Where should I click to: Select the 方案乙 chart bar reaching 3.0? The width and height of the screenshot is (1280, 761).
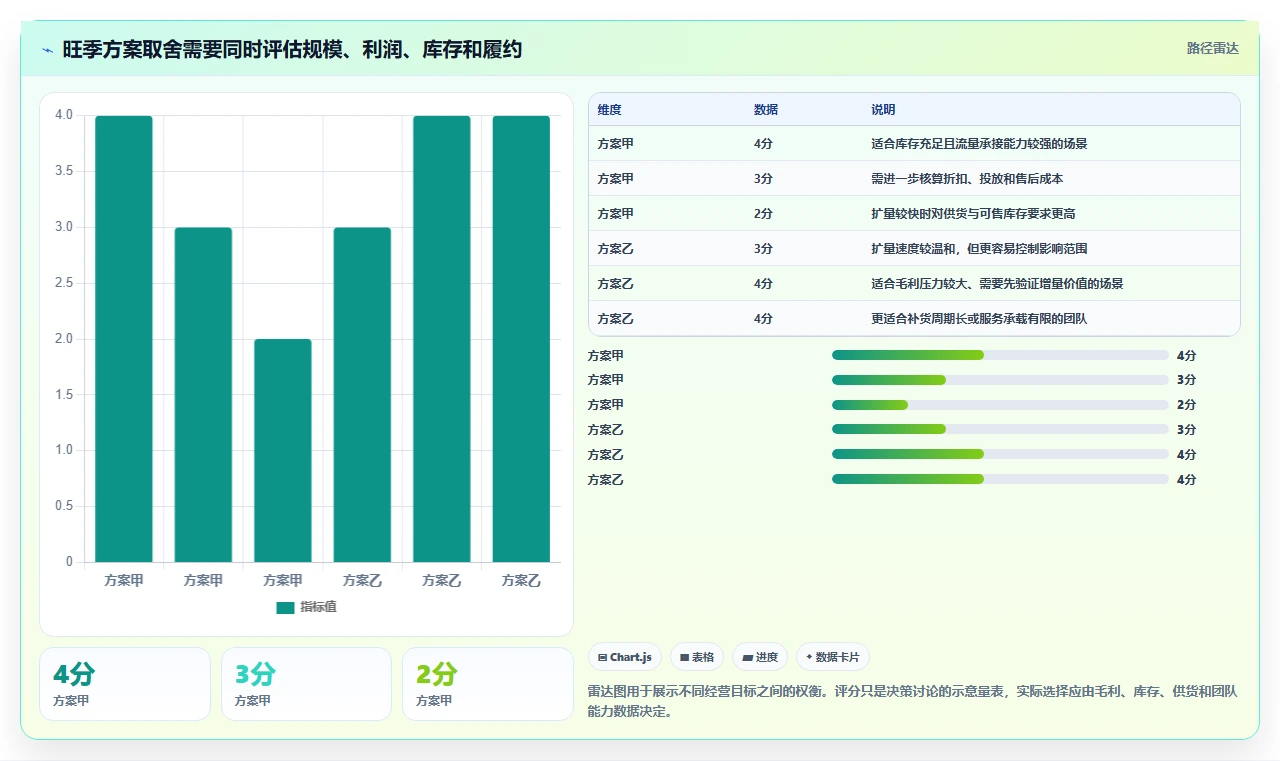click(362, 395)
